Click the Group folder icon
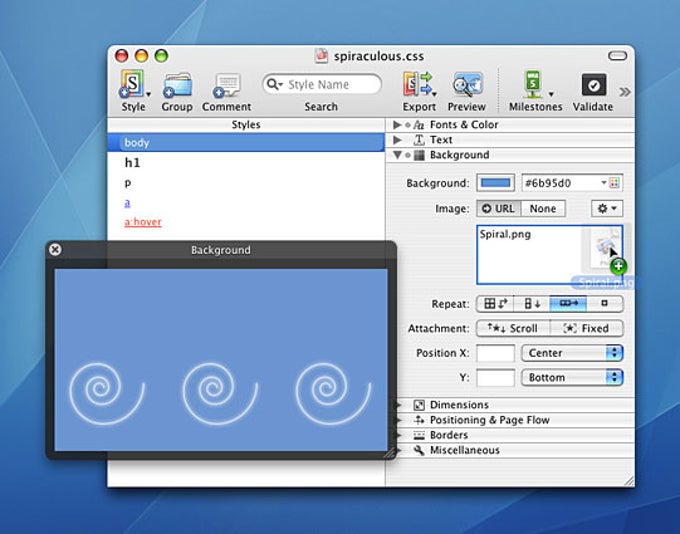 tap(176, 85)
